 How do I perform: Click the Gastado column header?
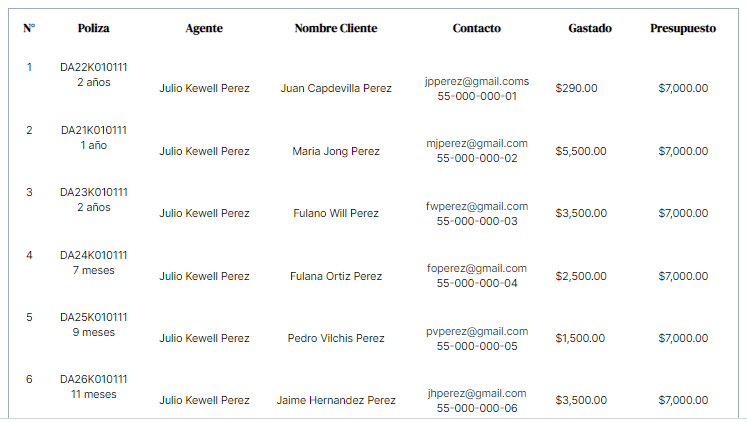coord(590,29)
